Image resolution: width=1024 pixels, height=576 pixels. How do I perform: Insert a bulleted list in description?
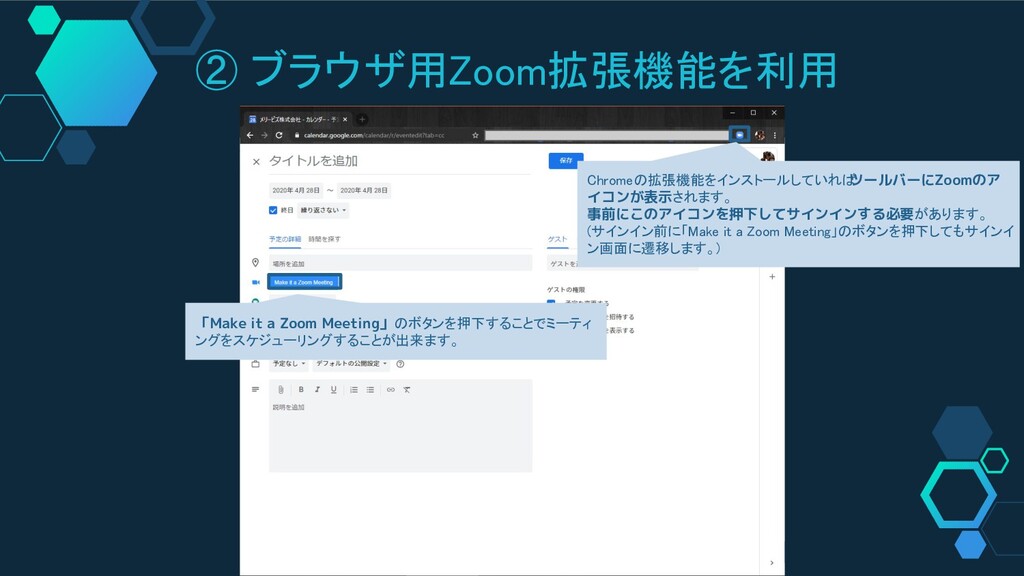pos(370,390)
